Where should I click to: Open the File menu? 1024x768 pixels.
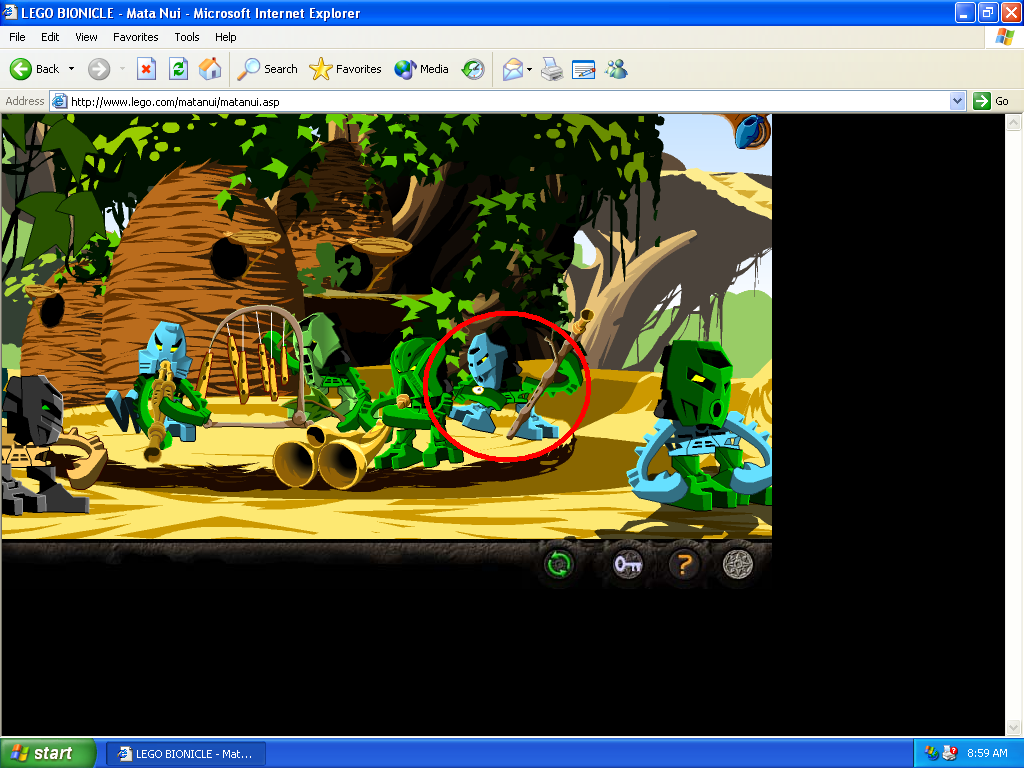click(x=17, y=37)
